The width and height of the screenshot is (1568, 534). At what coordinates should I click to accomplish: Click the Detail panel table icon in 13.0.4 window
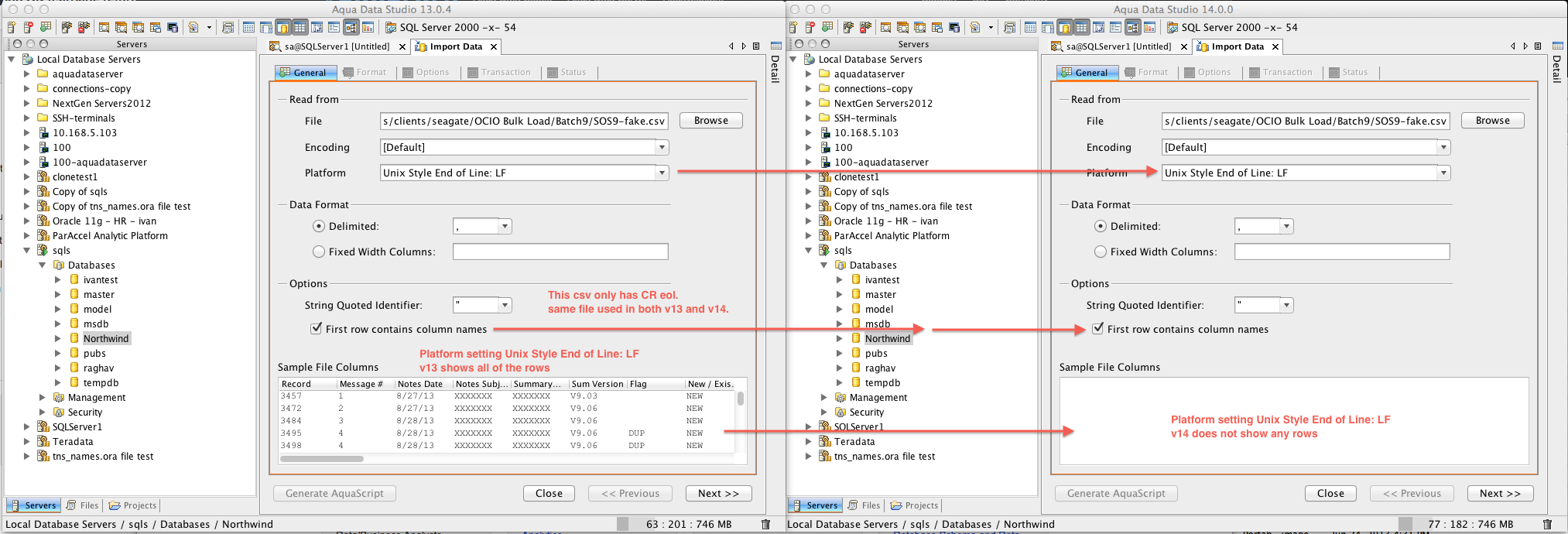[x=775, y=46]
